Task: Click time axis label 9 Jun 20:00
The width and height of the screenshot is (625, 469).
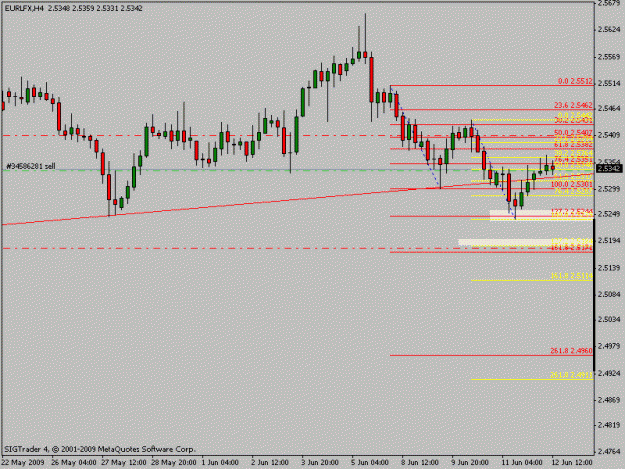Action: point(470,463)
